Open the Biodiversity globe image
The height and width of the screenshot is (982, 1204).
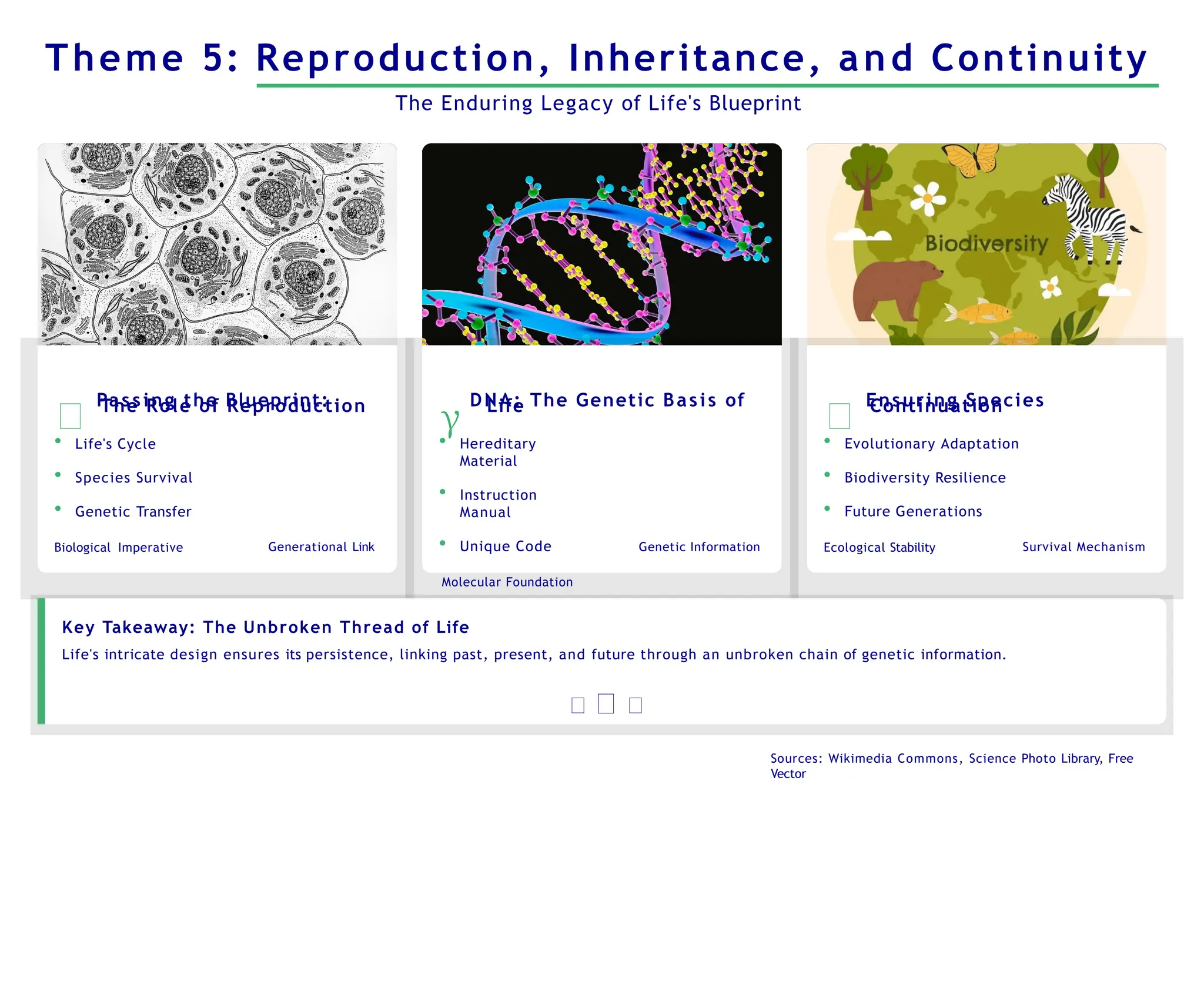[986, 244]
